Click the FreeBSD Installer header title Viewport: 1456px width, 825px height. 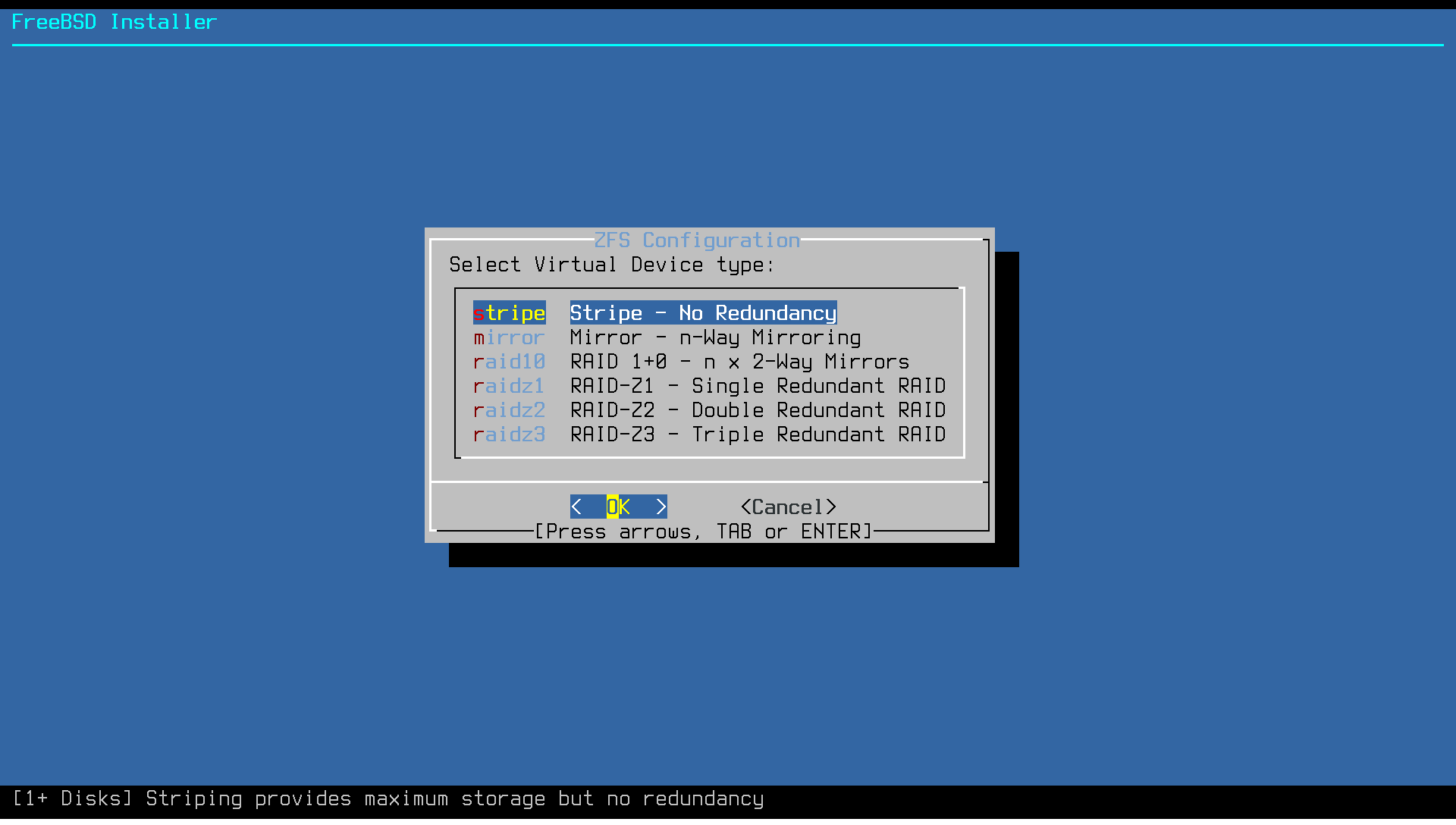pos(115,22)
